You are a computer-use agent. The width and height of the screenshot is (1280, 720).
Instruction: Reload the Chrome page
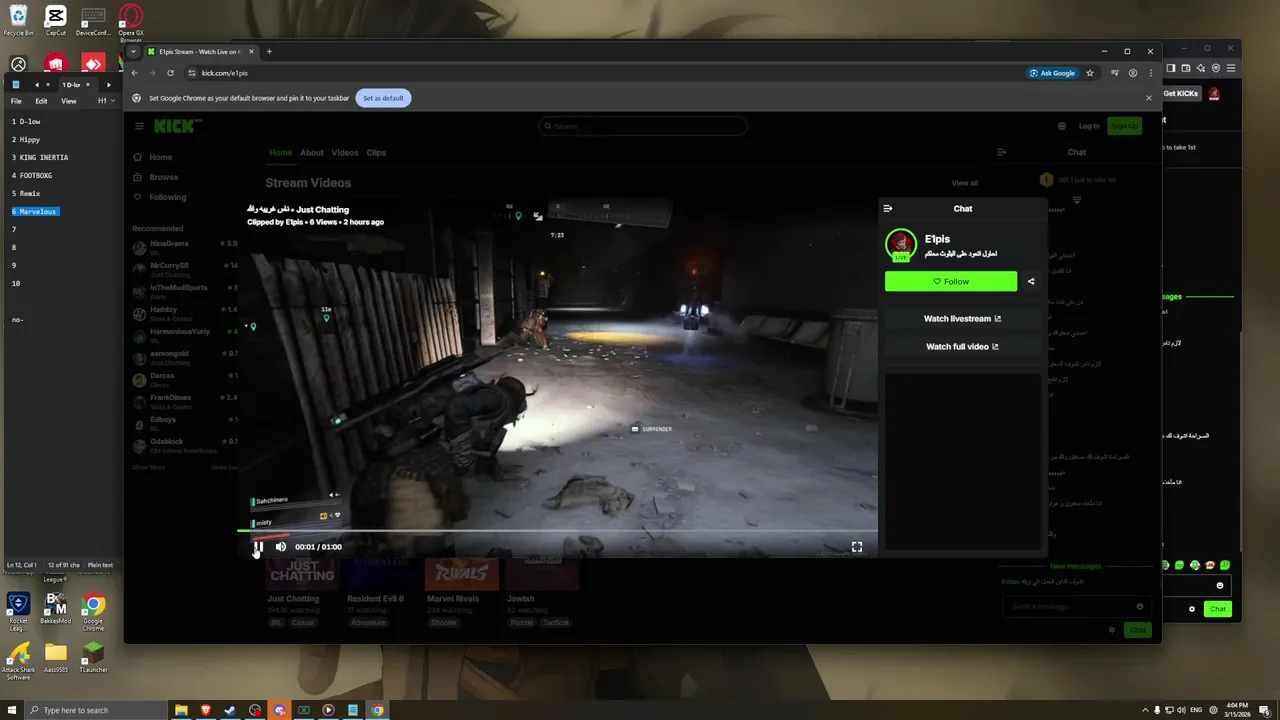pyautogui.click(x=170, y=73)
